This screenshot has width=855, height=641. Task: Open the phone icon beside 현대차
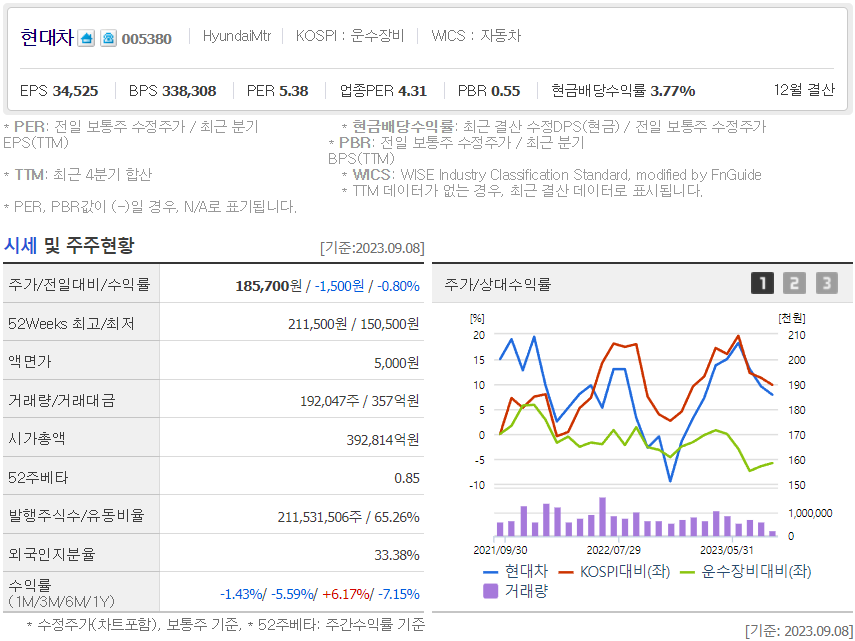click(109, 38)
